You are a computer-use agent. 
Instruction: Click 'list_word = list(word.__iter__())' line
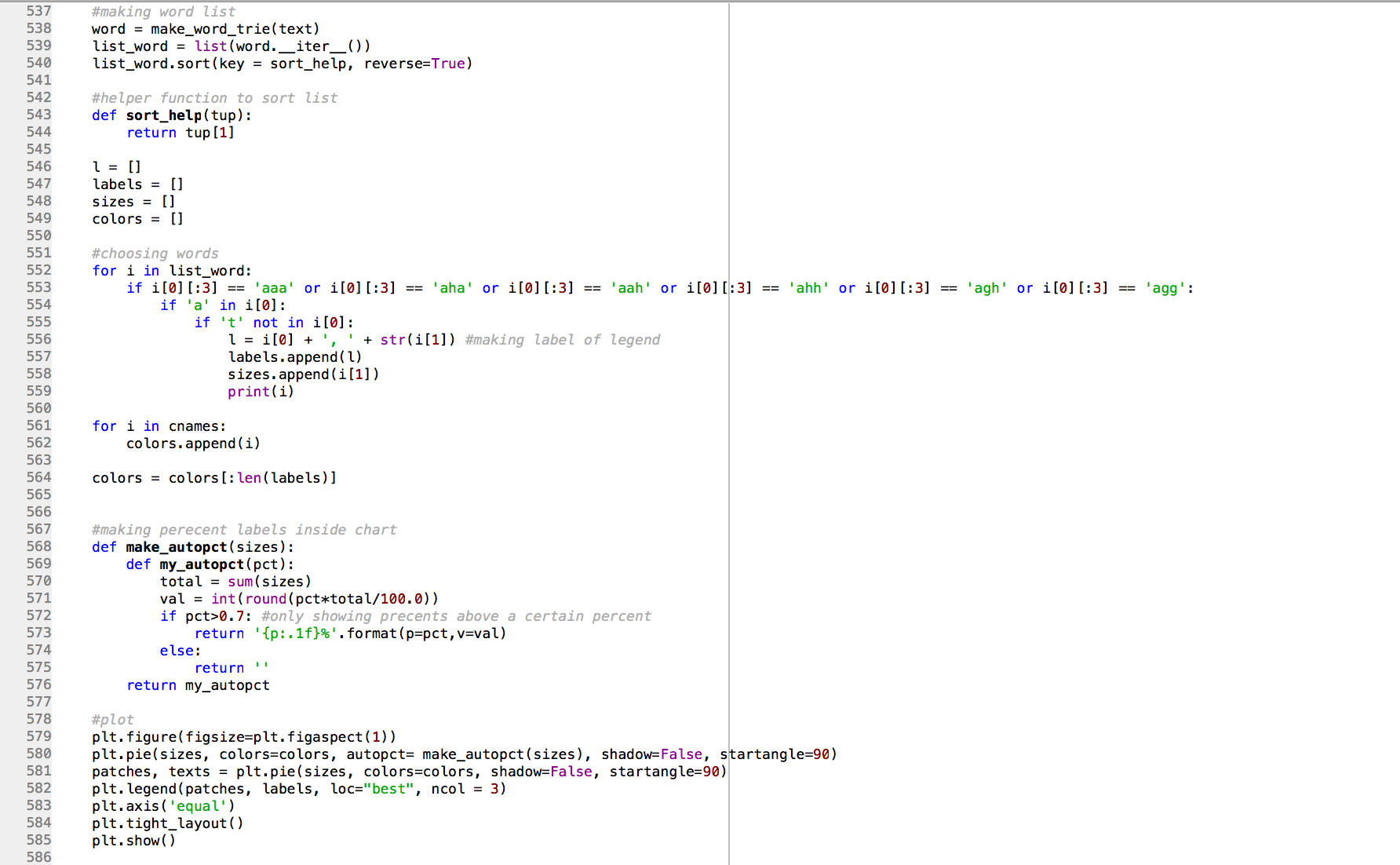pos(232,46)
